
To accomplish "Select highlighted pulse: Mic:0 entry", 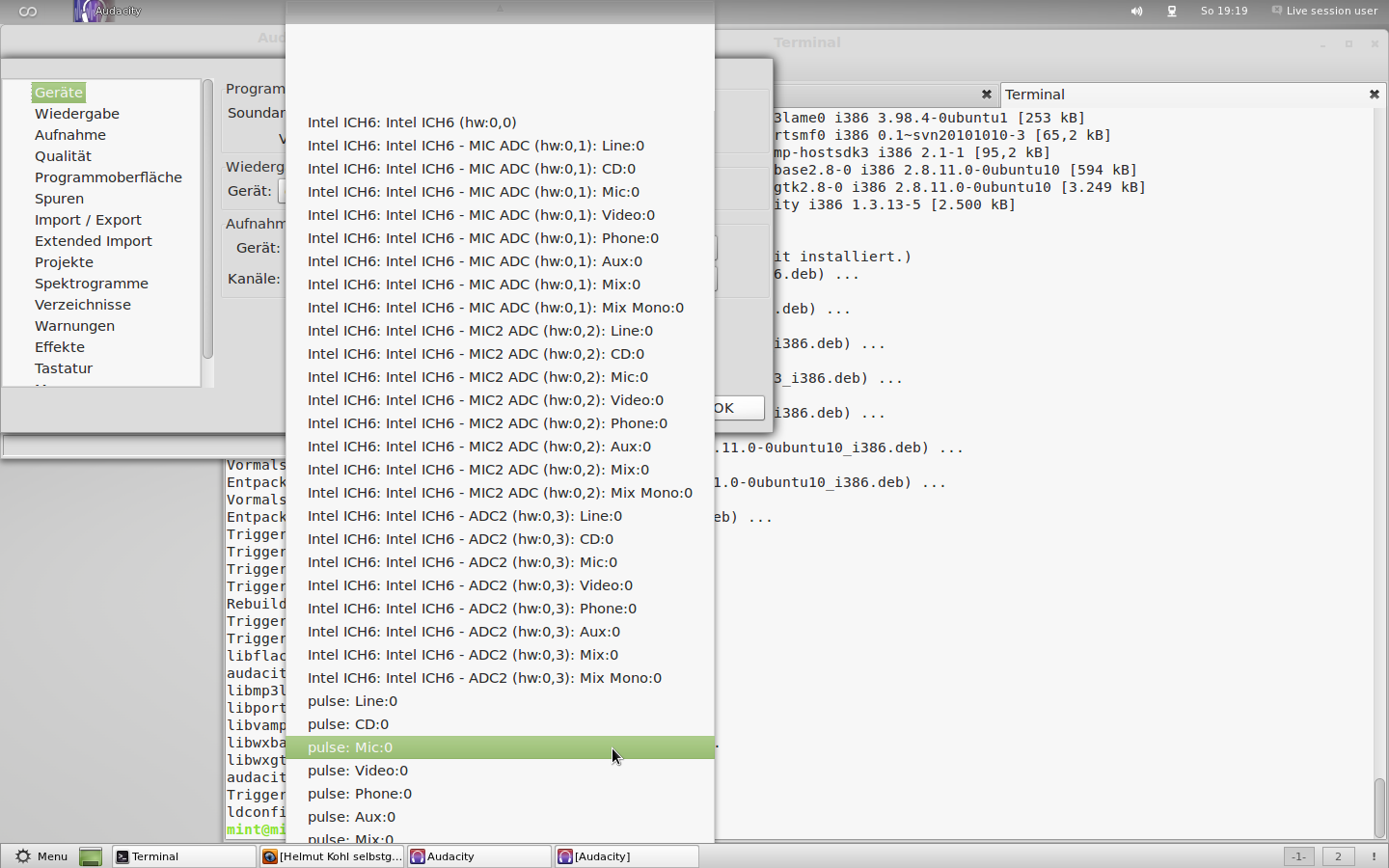I will point(500,747).
